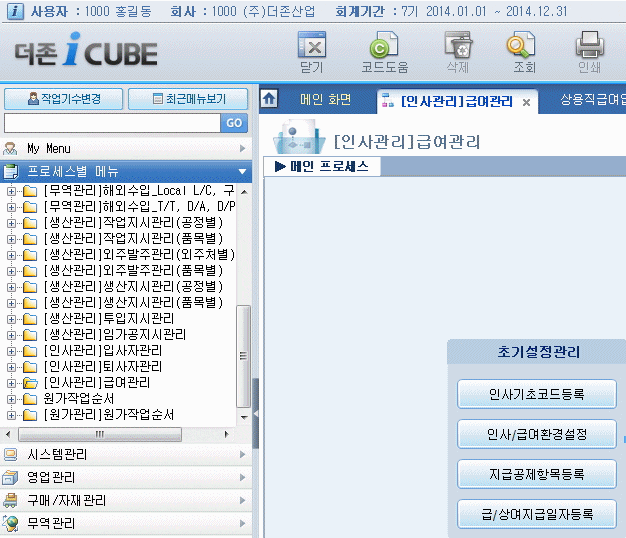The image size is (626, 538).
Task: Click folder icon of [생산관리]투입지시관리
Action: (x=30, y=319)
